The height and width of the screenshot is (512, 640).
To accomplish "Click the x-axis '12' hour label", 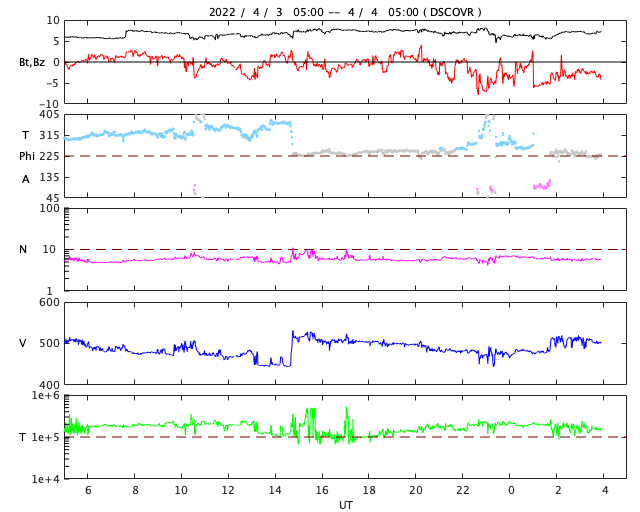I will [x=228, y=490].
